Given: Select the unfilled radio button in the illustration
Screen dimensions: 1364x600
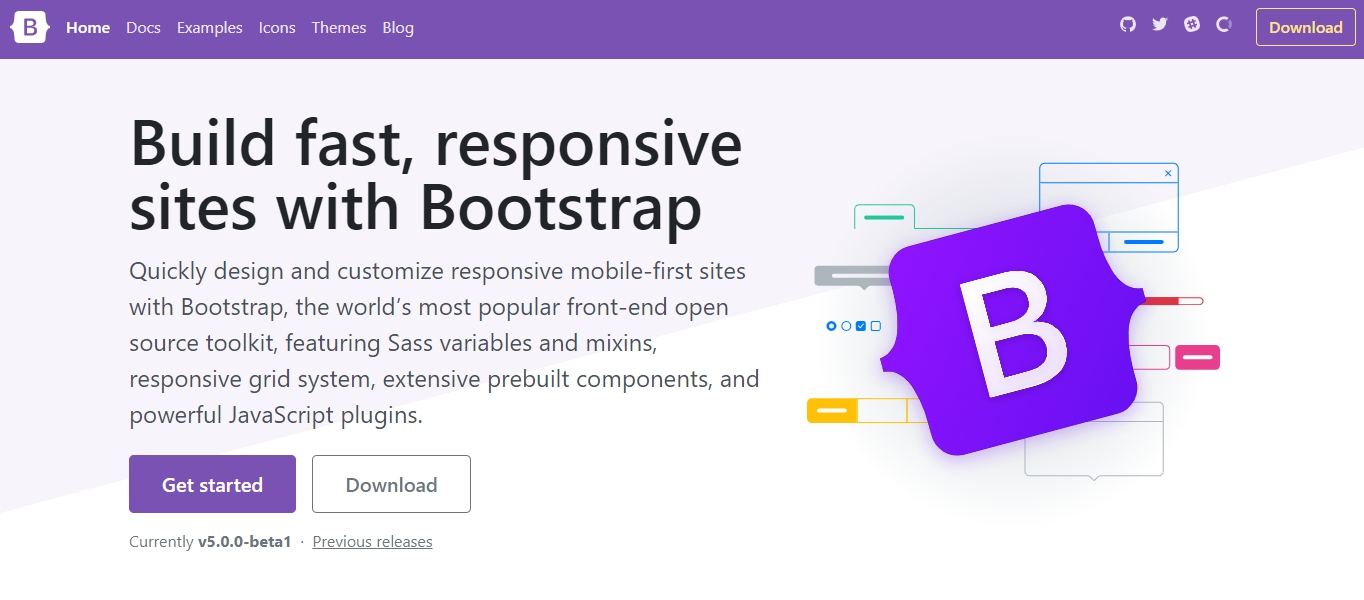Looking at the screenshot, I should (x=845, y=325).
